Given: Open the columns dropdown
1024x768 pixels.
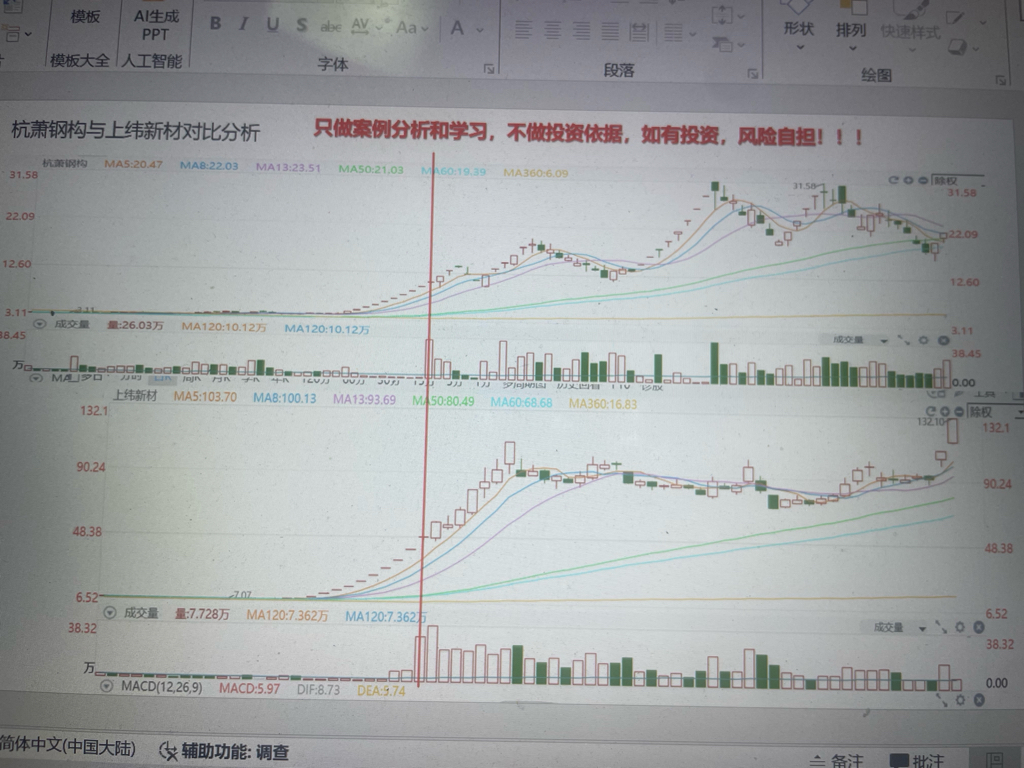Looking at the screenshot, I should point(679,32).
